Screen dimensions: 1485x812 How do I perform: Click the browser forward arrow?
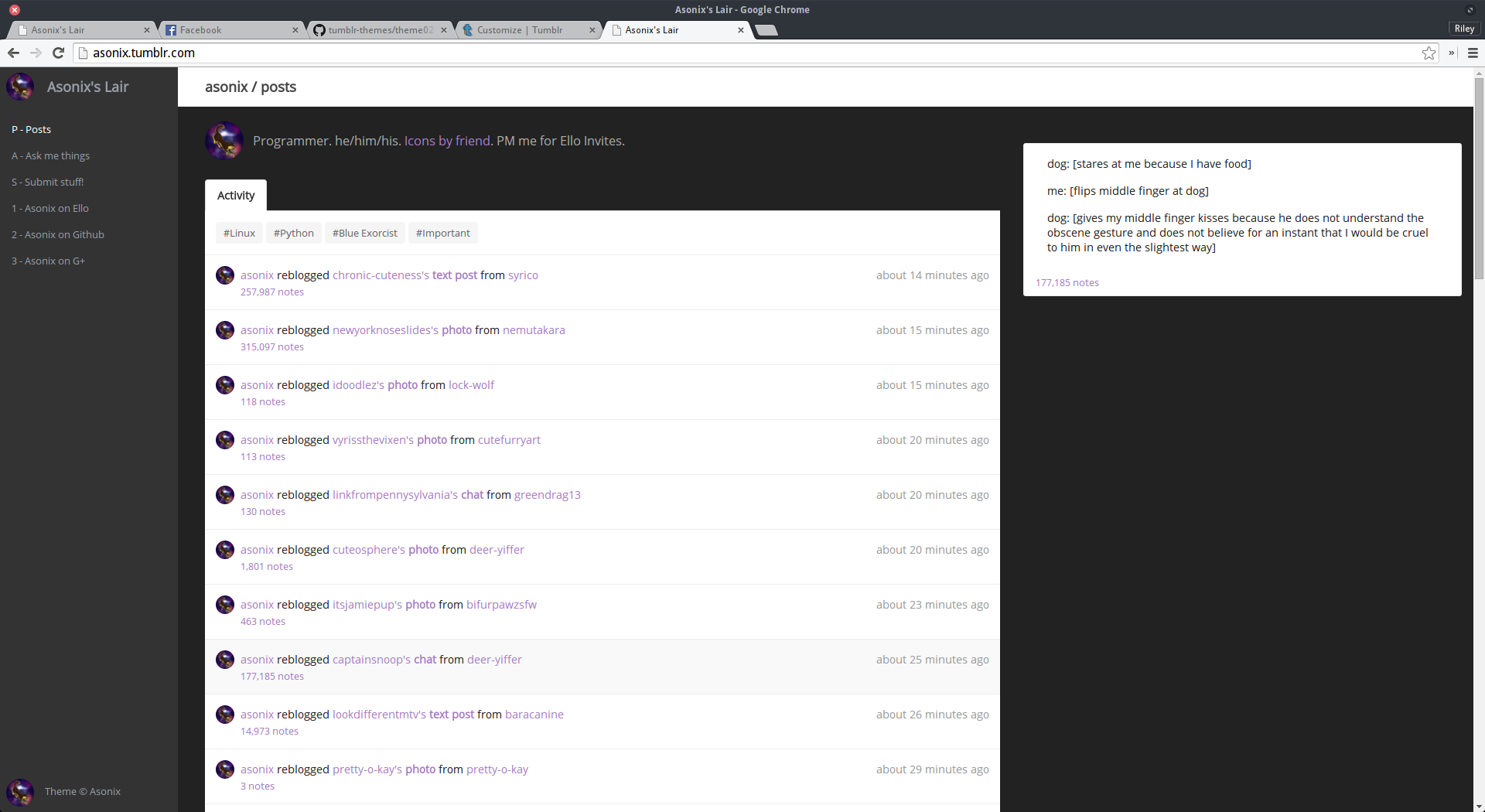point(36,53)
